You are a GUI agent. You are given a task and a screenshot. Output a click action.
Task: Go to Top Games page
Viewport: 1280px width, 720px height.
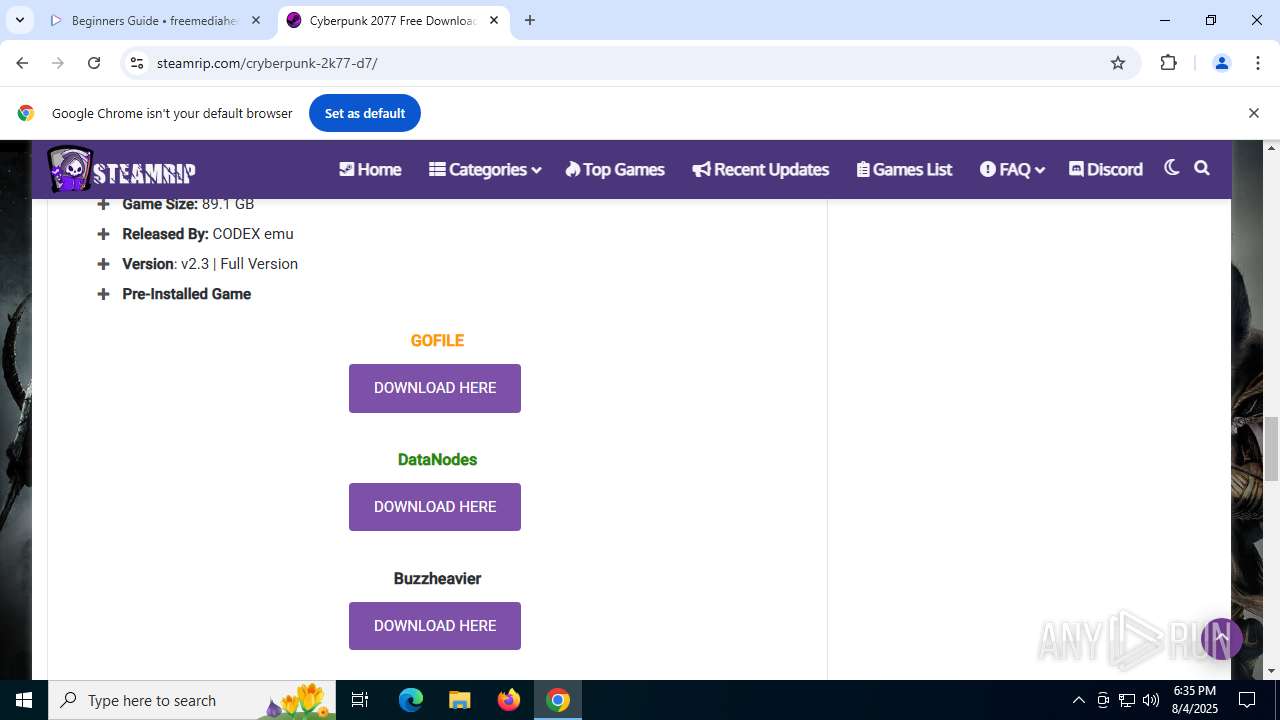614,169
